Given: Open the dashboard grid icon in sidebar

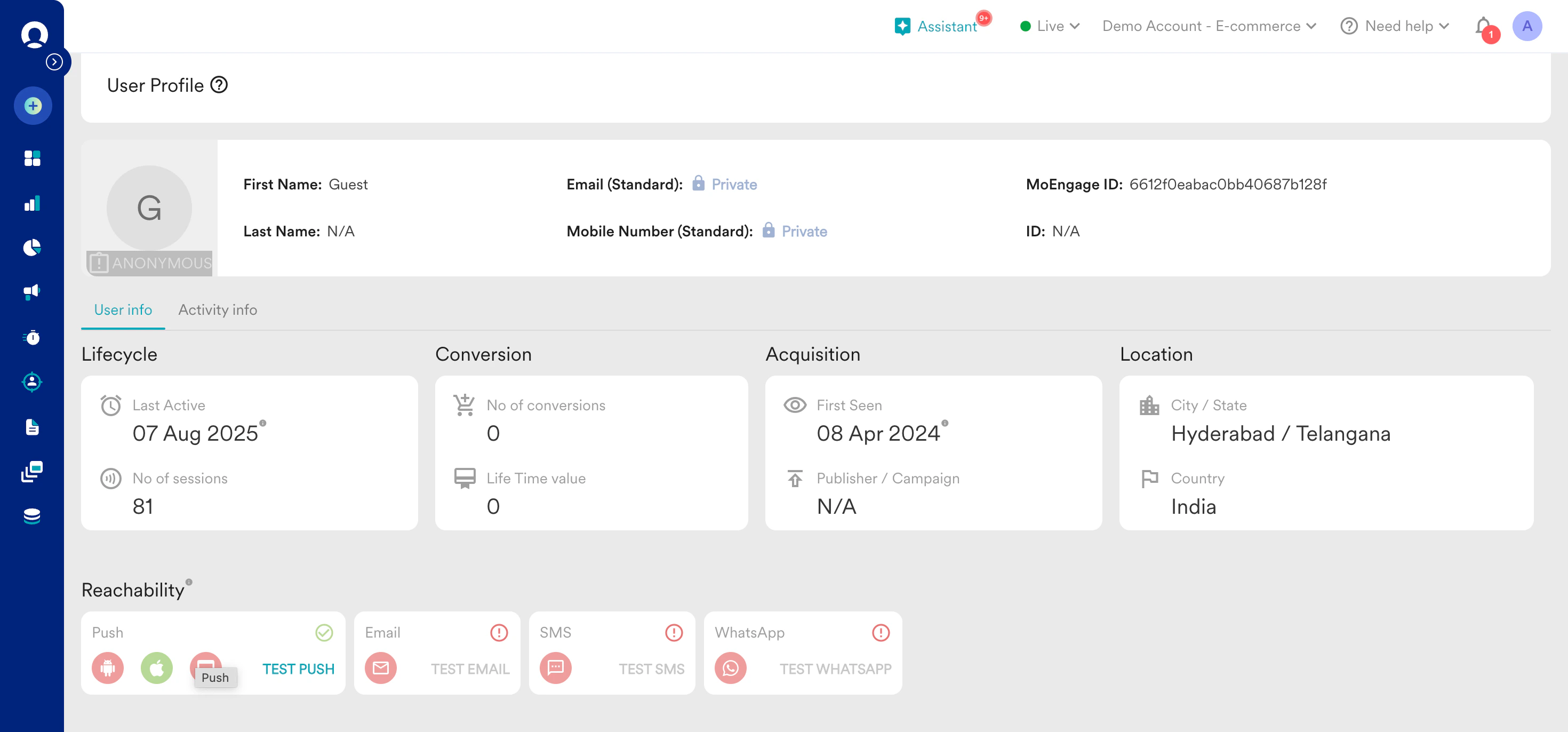Looking at the screenshot, I should [32, 158].
